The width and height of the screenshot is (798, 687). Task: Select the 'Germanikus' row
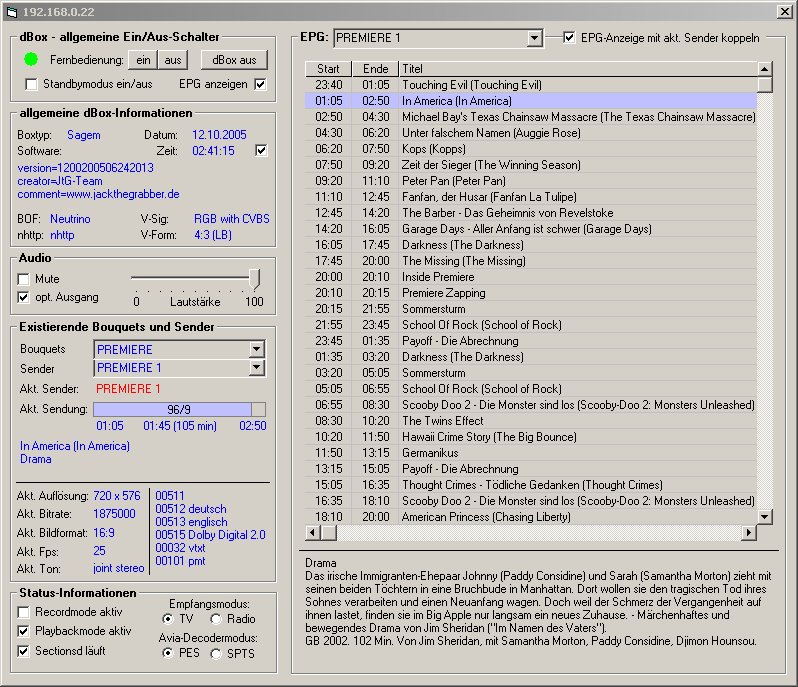530,453
